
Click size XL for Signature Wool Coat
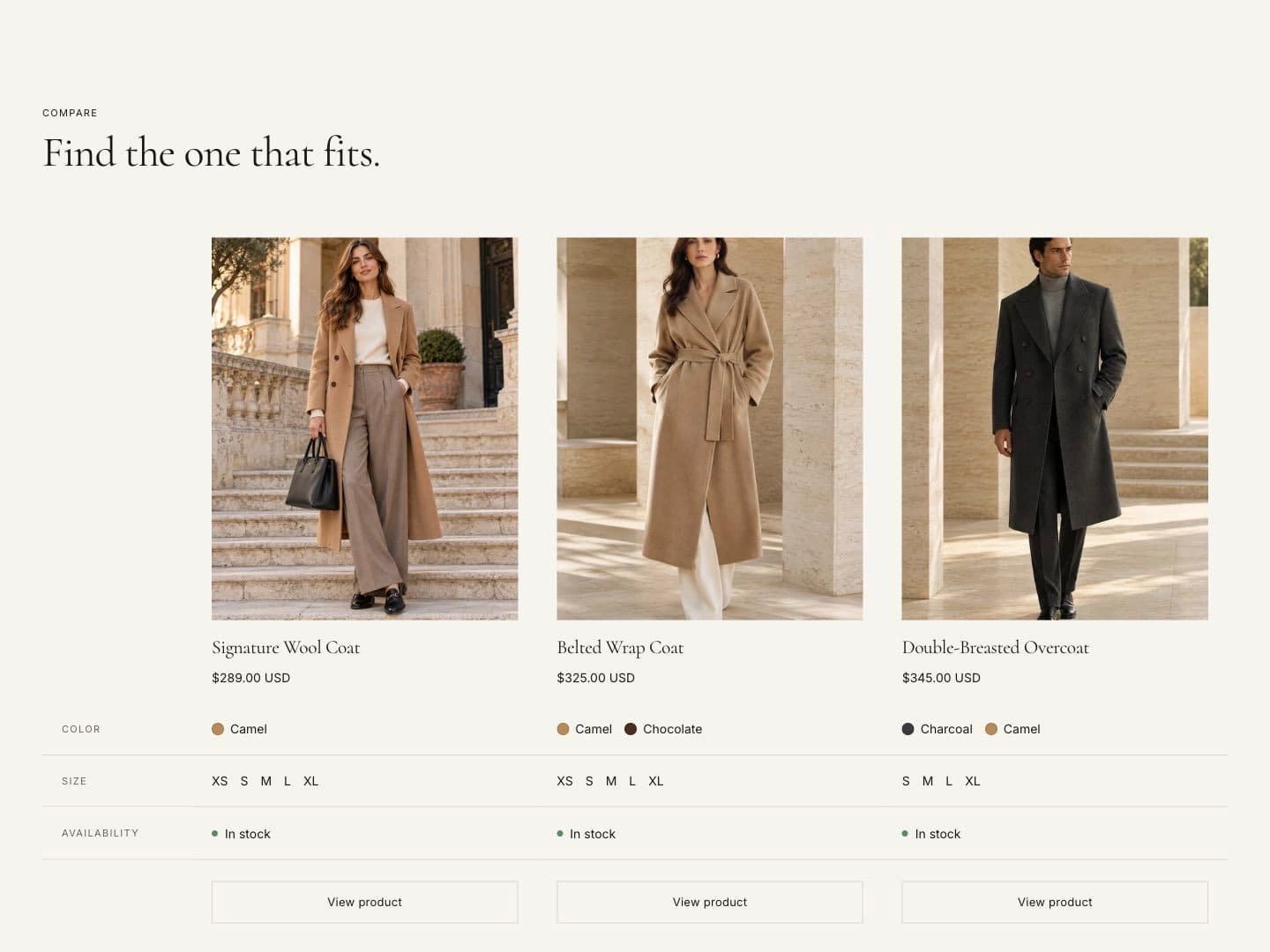coord(310,781)
